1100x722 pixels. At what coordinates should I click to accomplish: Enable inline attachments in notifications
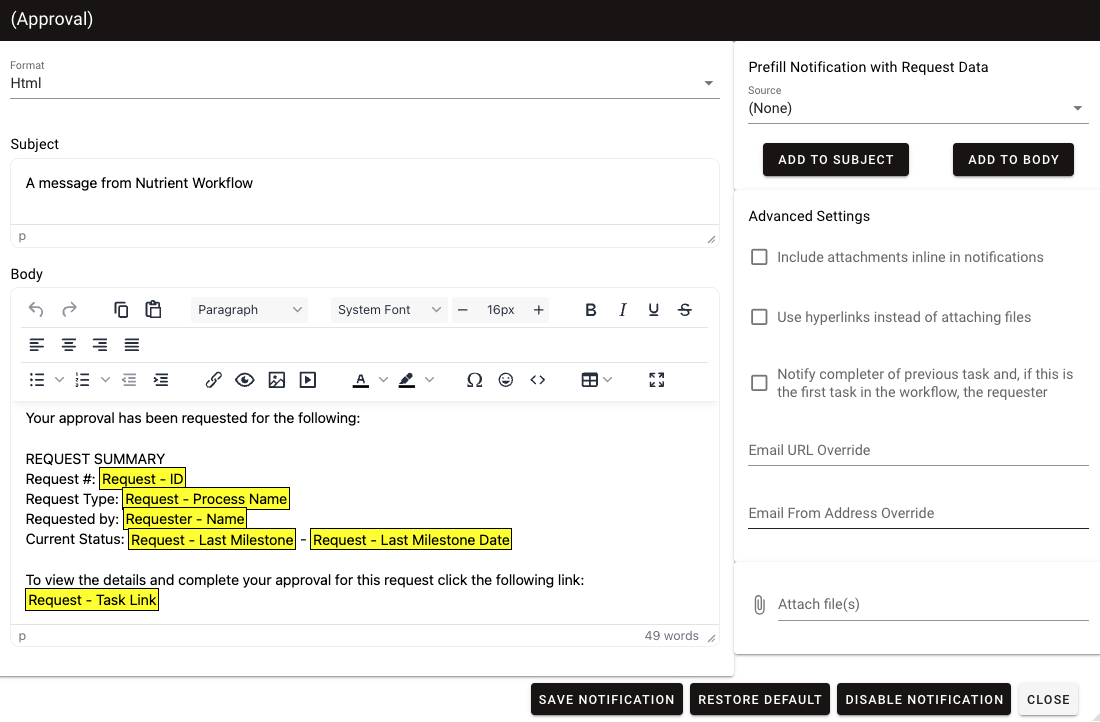pos(759,257)
